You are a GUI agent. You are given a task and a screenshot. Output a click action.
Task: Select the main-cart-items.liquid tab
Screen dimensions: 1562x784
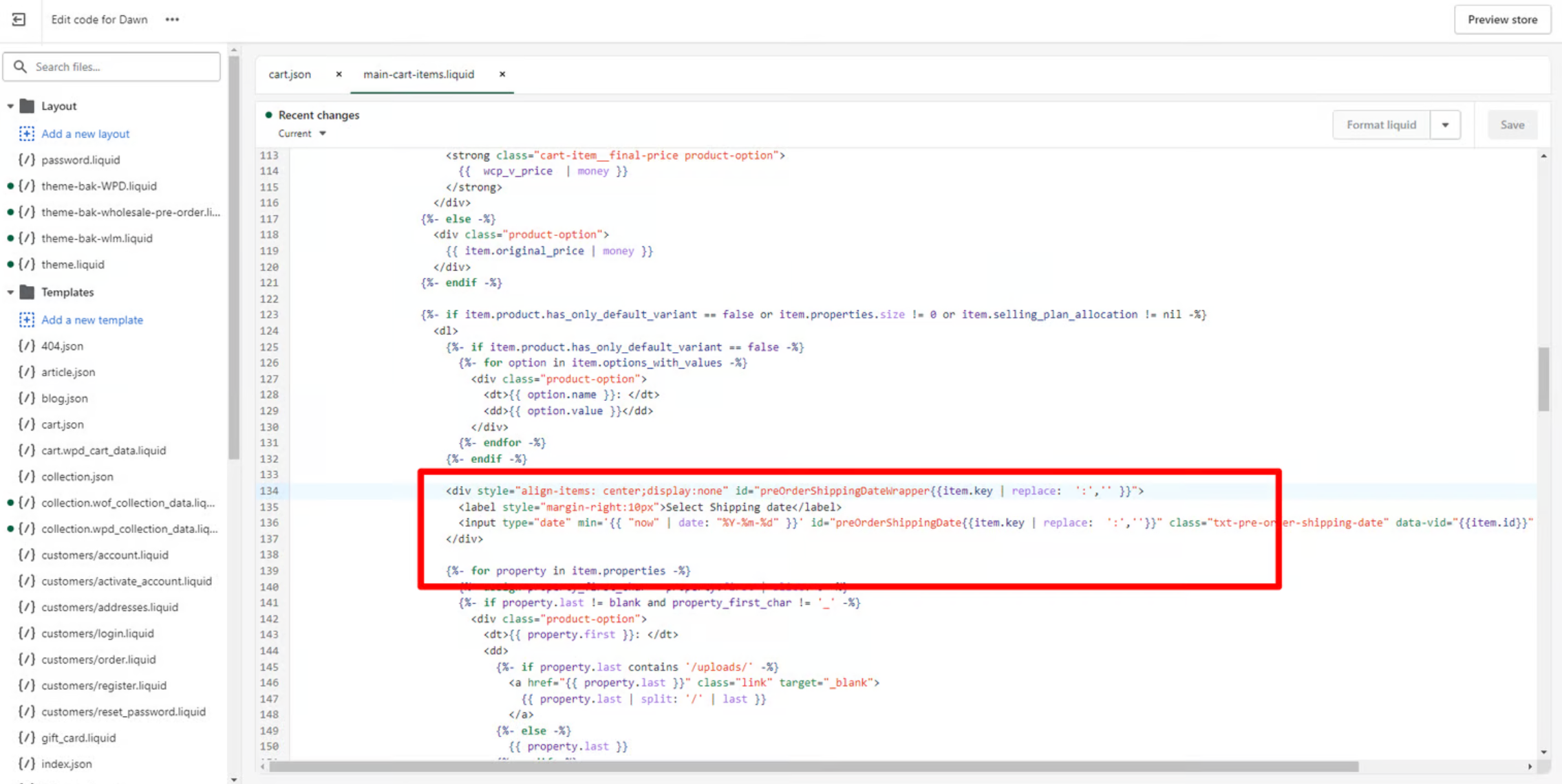pos(418,74)
